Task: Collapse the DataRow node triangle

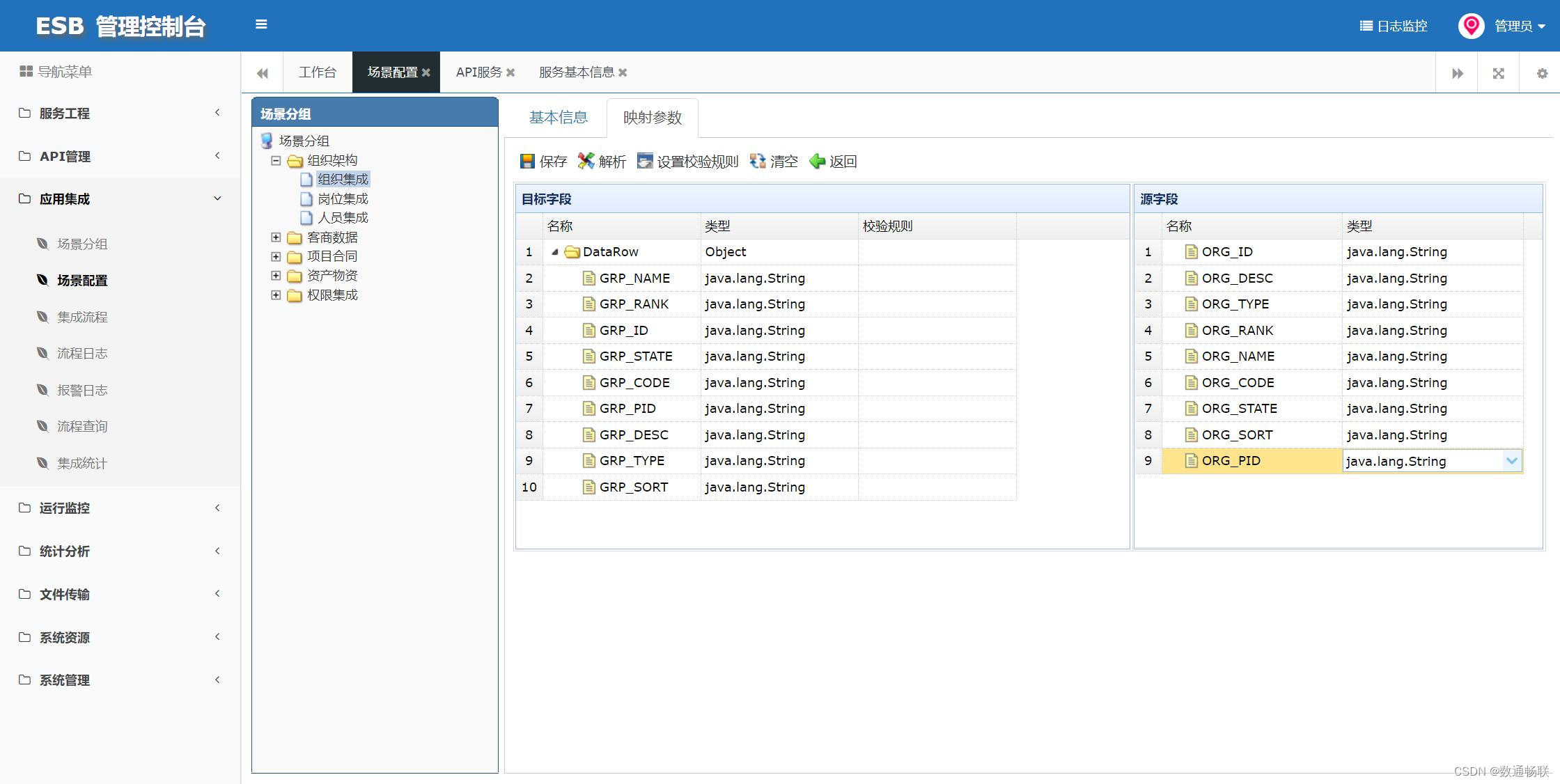Action: click(x=555, y=252)
